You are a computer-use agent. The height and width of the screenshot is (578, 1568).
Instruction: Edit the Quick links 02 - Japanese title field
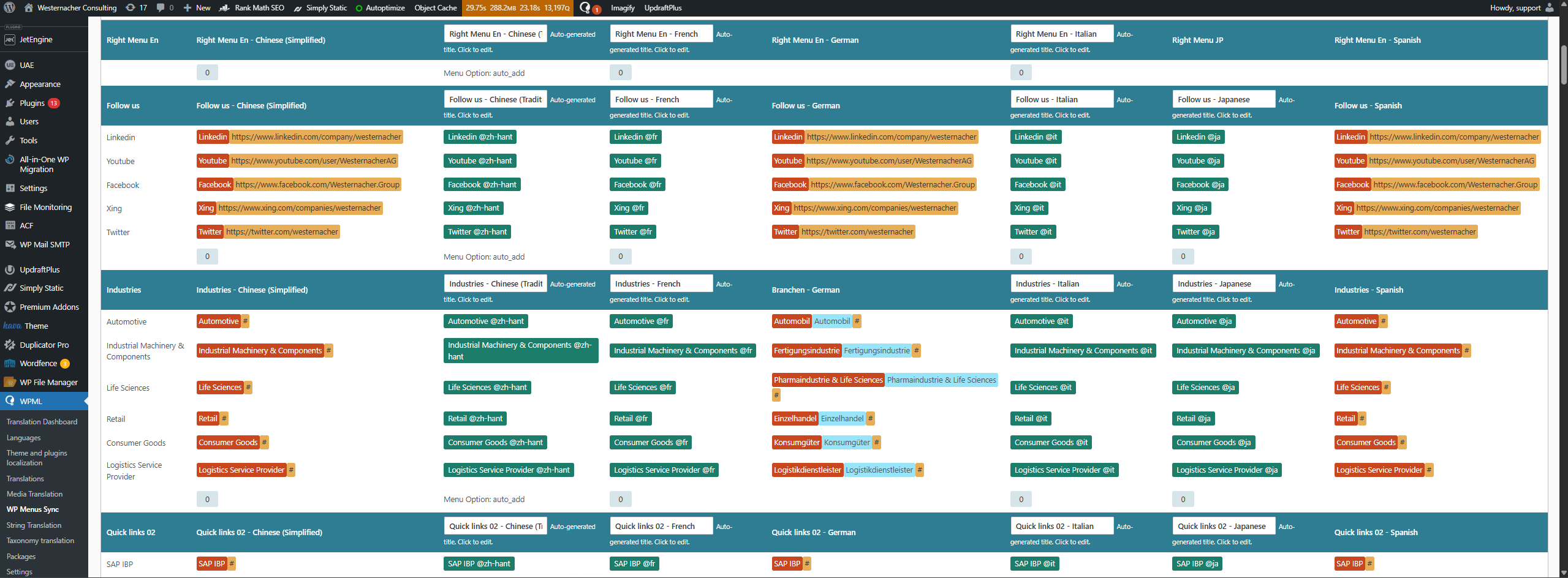coord(1224,526)
